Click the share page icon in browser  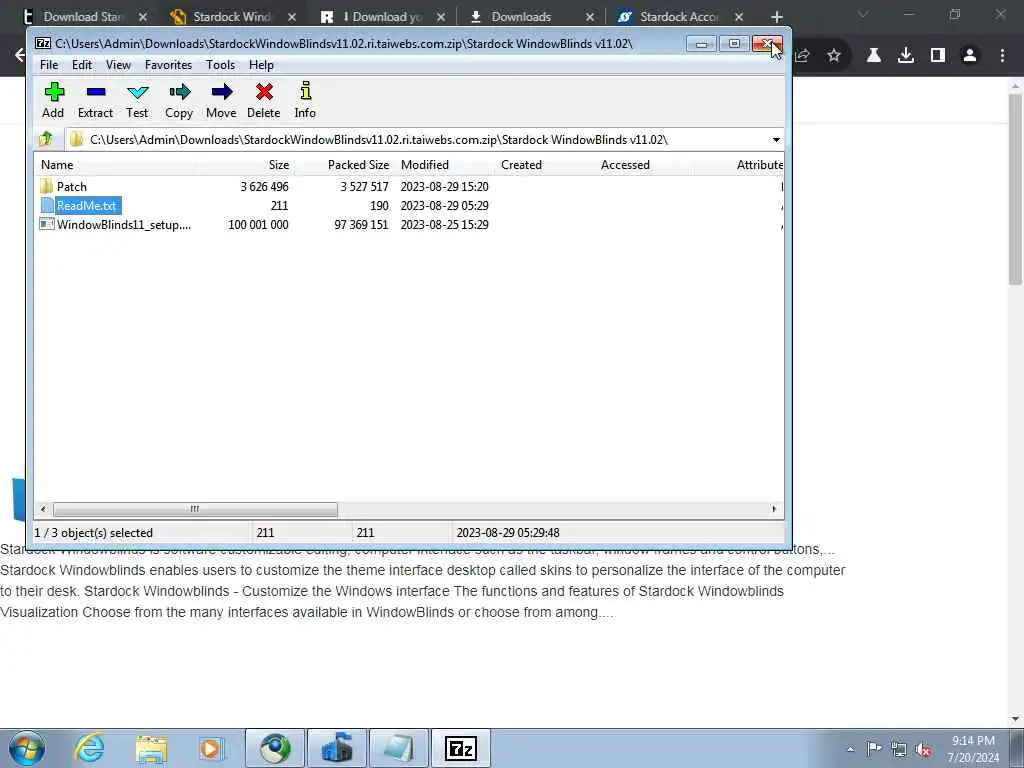coord(803,56)
